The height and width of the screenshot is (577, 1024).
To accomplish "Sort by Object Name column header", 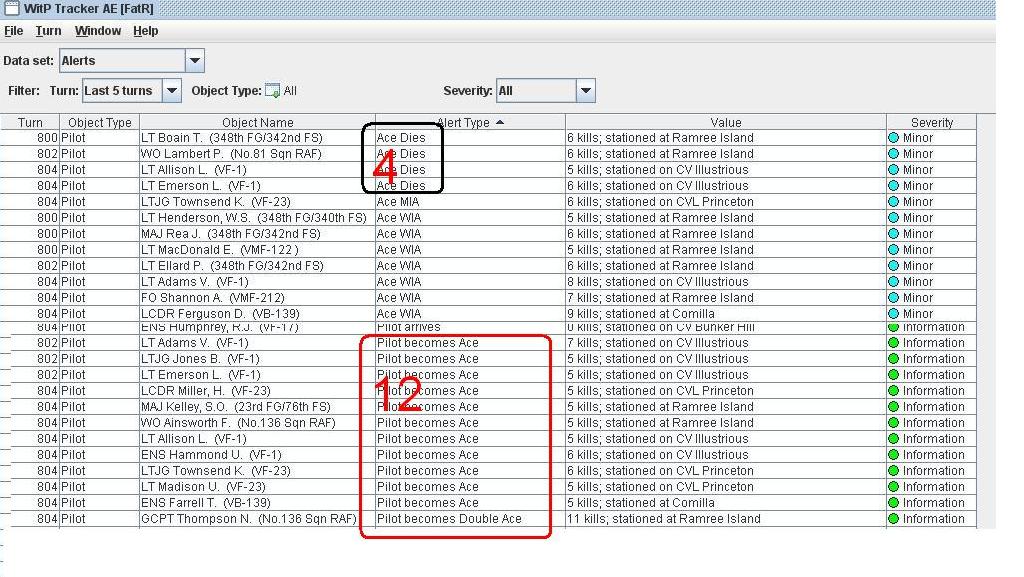I will 257,122.
